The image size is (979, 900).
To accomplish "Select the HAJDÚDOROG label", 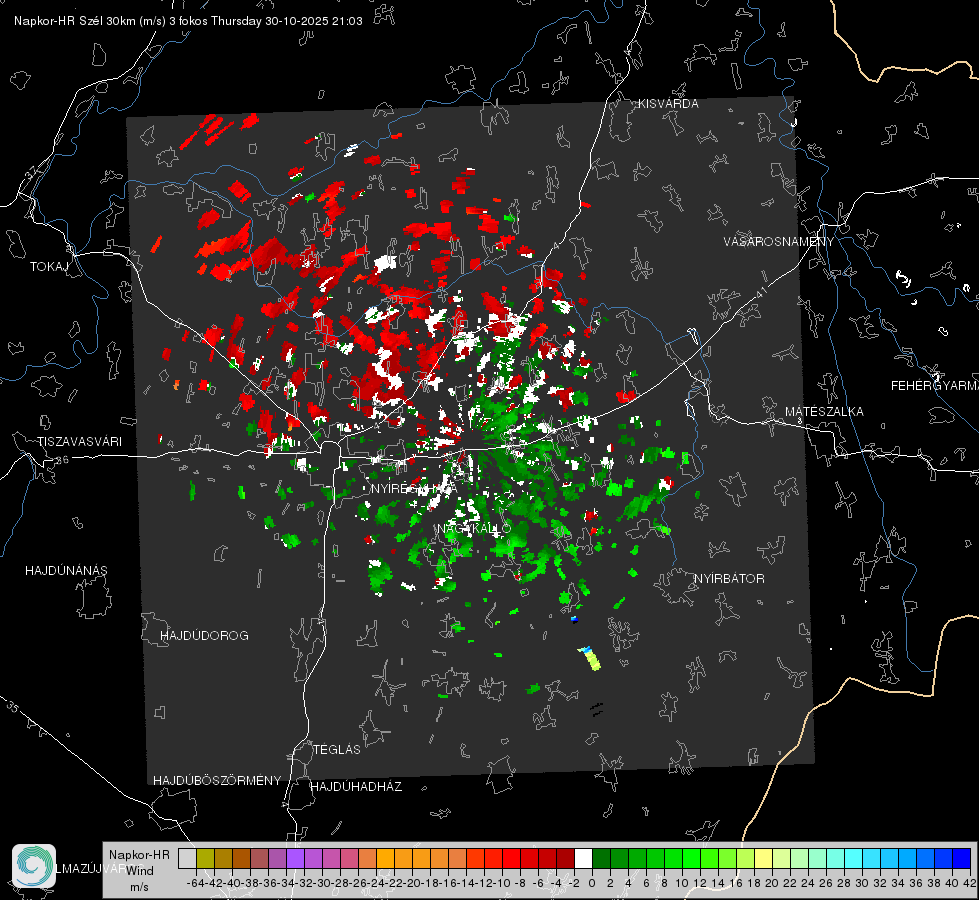I will coord(204,635).
